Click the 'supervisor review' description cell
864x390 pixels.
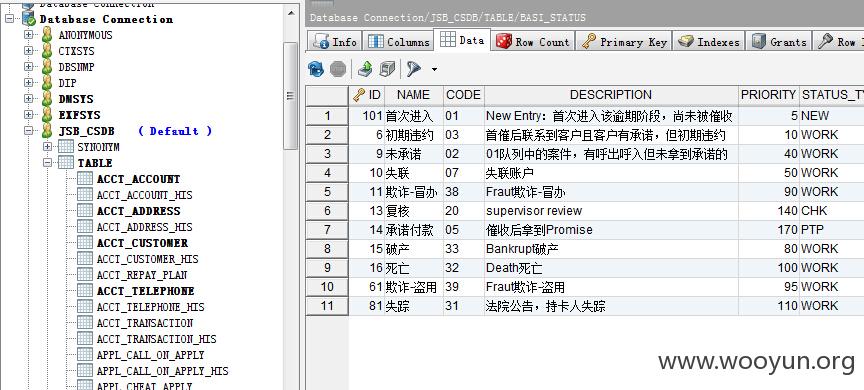[611, 211]
